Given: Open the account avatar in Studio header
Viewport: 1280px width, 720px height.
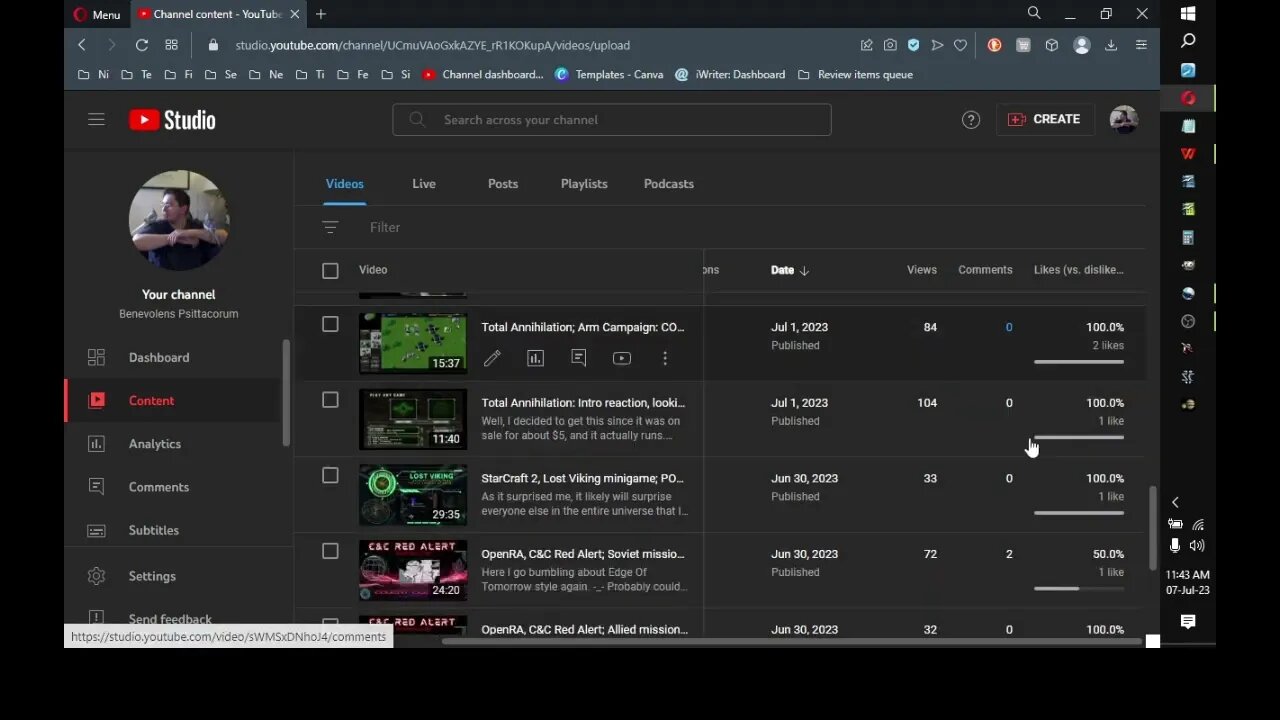Looking at the screenshot, I should point(1124,119).
